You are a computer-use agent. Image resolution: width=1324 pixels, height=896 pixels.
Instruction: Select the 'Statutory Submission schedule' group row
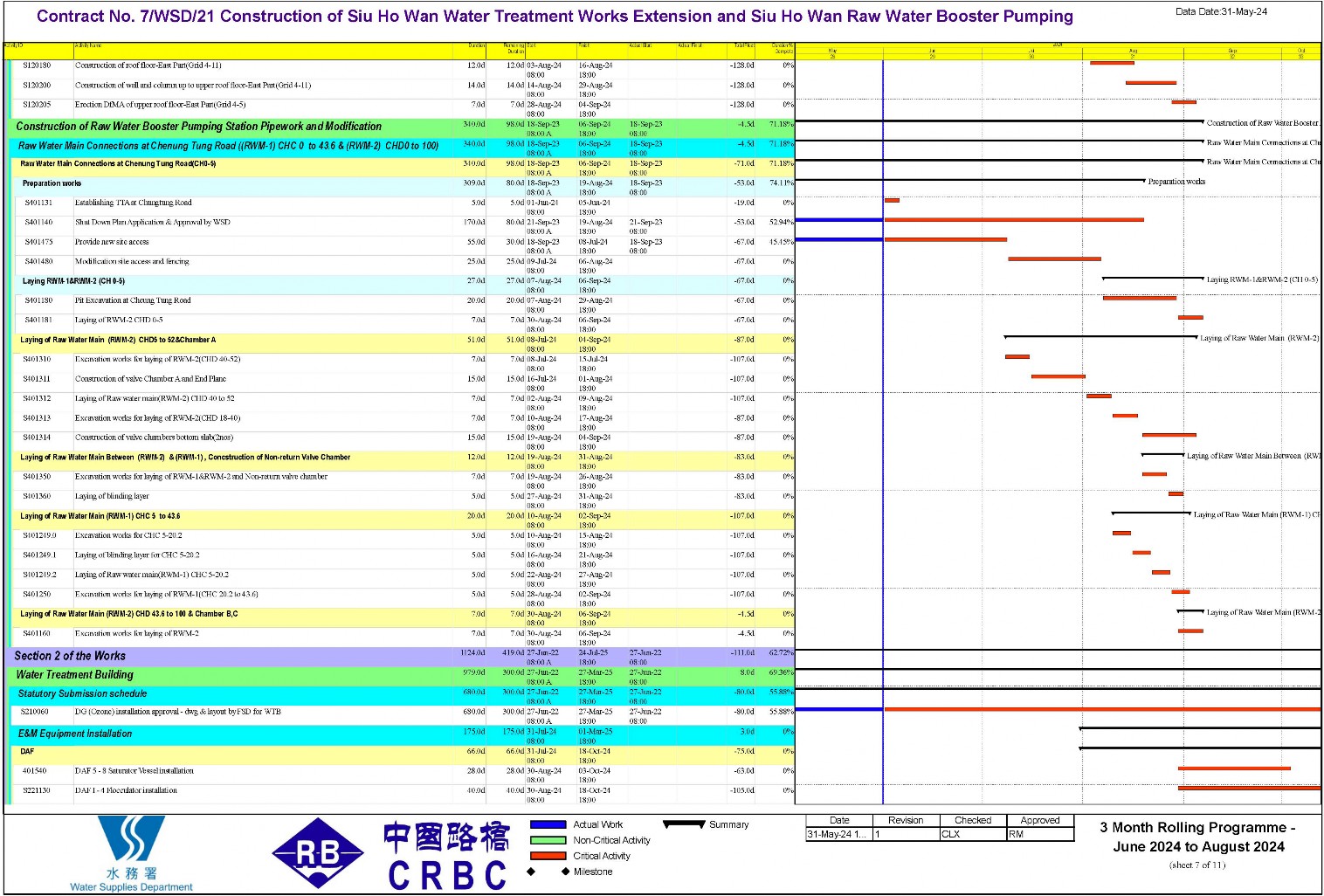402,694
